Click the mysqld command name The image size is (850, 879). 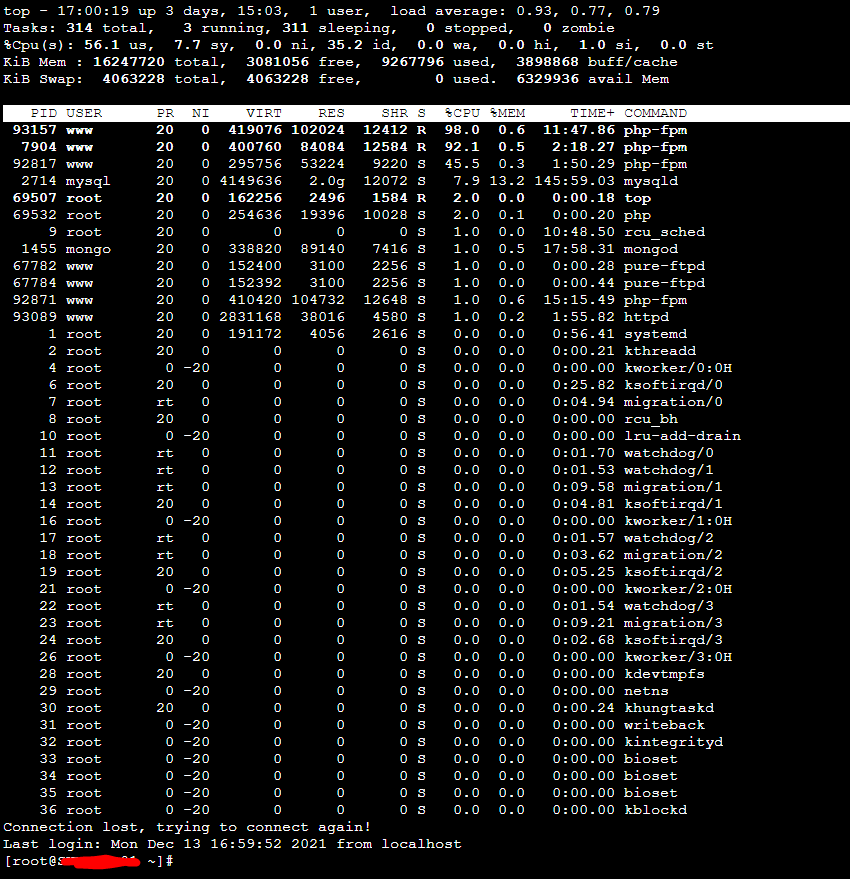click(651, 181)
